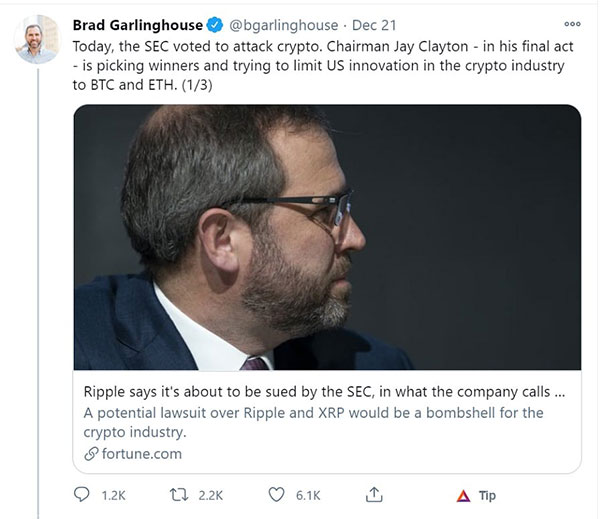The width and height of the screenshot is (603, 519).
Task: Click the Brave Tip triangle icon
Action: (463, 495)
